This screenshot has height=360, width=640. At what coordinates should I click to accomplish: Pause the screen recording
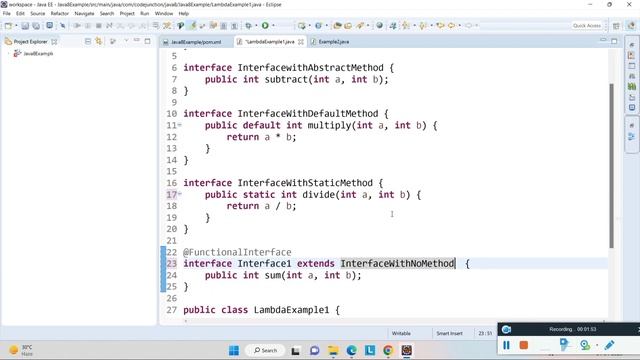[x=507, y=345]
